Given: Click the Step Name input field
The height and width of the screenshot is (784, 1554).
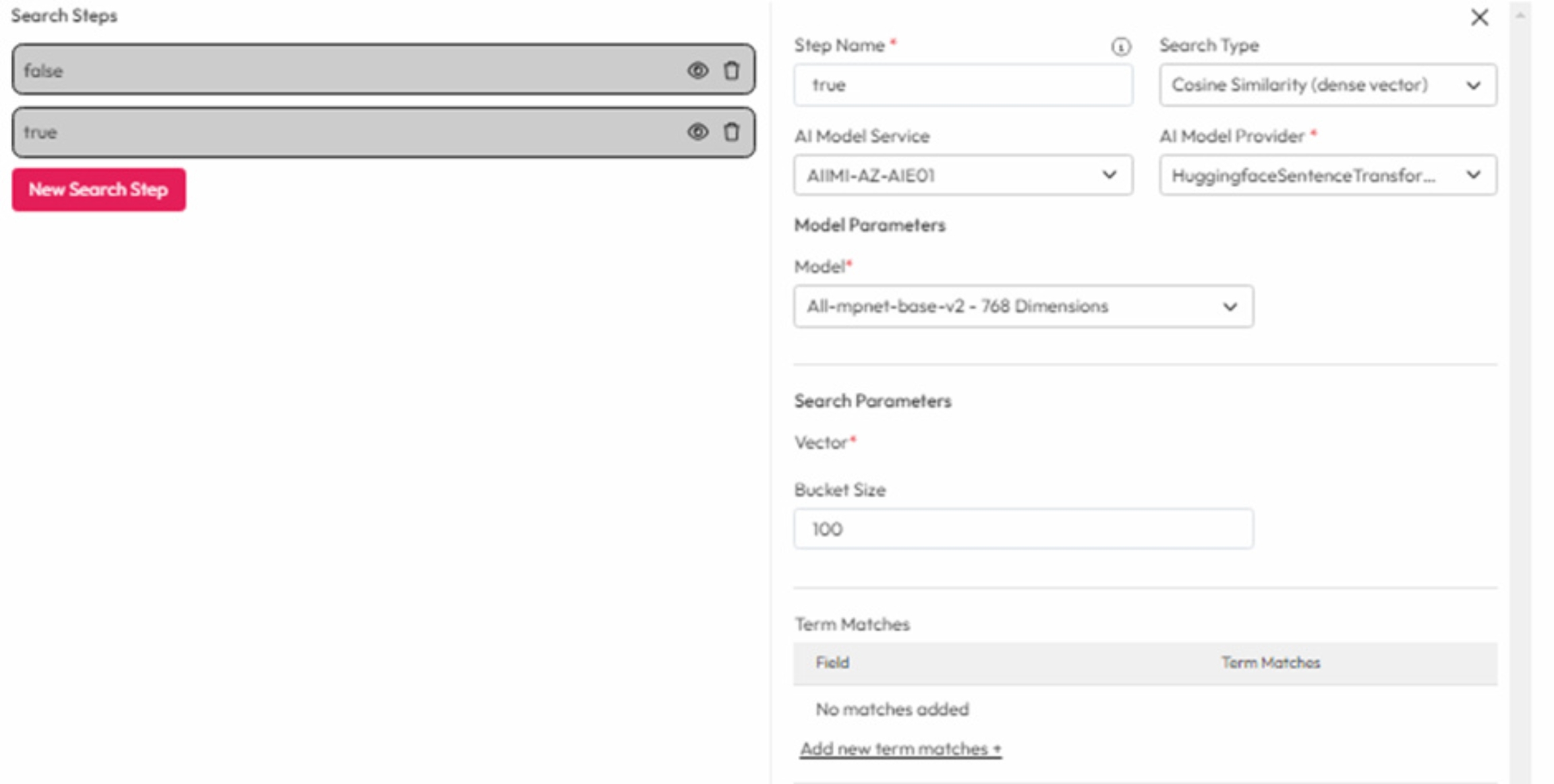Looking at the screenshot, I should (962, 85).
